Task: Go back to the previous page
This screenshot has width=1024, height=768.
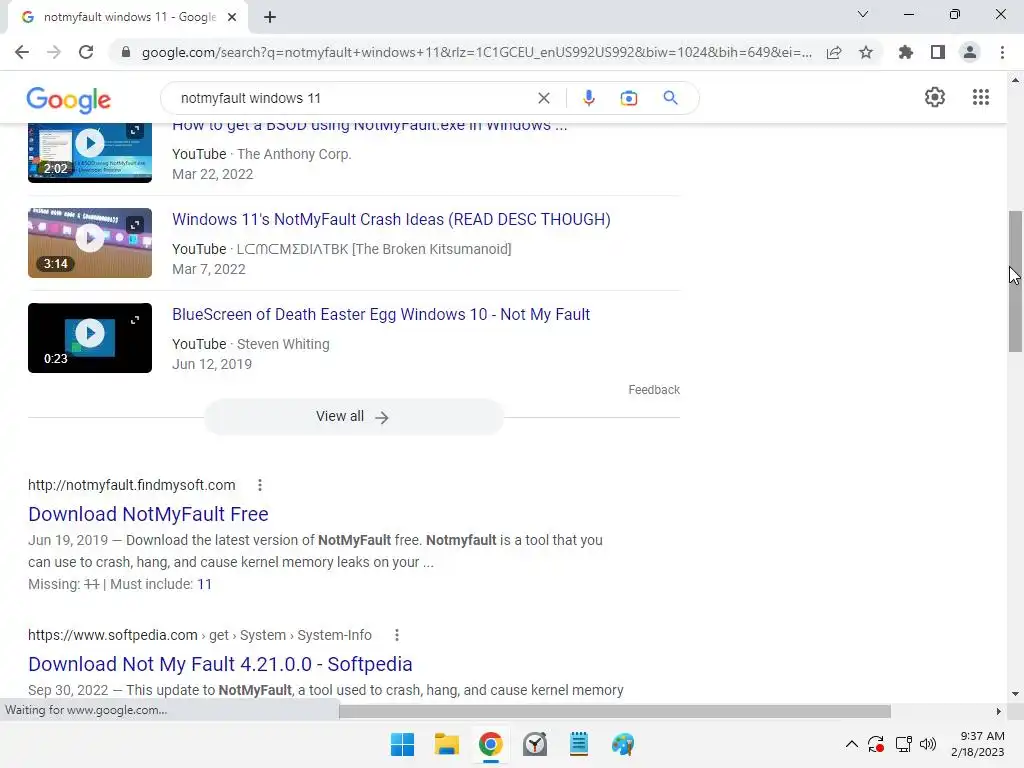Action: click(x=22, y=52)
